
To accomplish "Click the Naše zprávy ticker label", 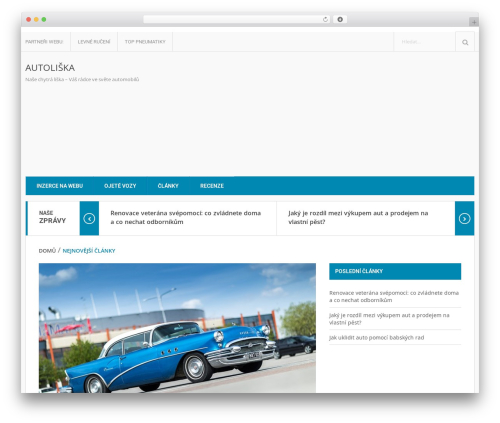I will 52,217.
